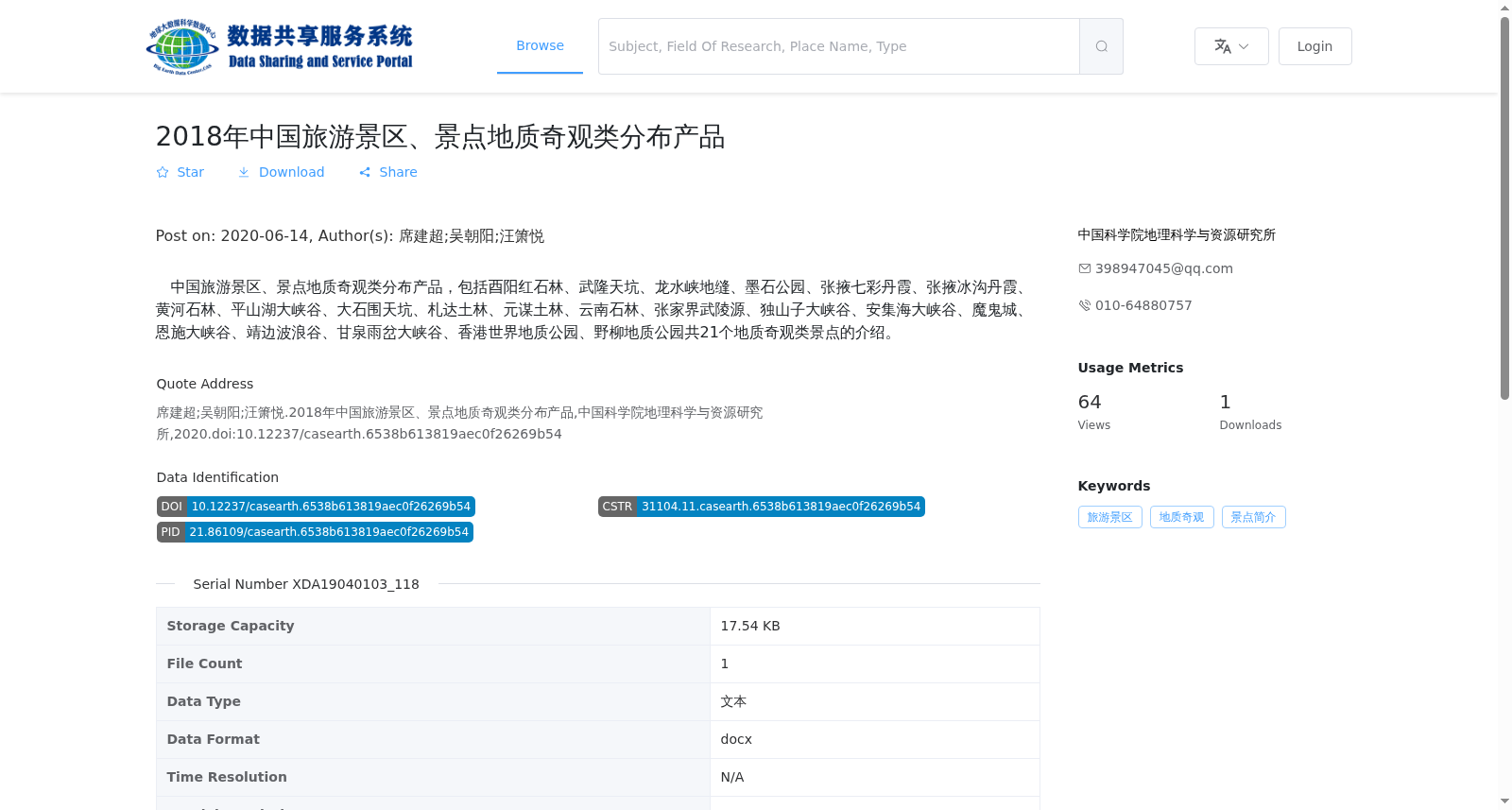Click the File Count row label
Viewport: 1512px width, 810px height.
click(204, 664)
